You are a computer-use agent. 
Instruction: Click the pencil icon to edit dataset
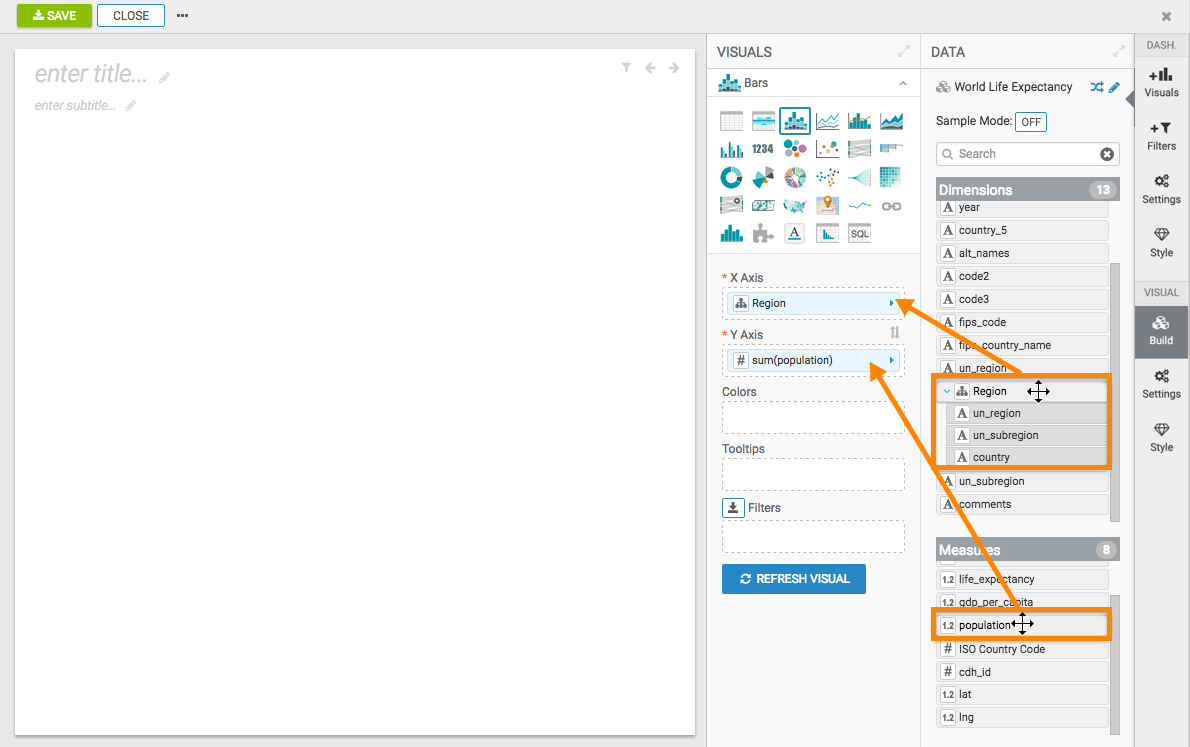(x=1115, y=87)
